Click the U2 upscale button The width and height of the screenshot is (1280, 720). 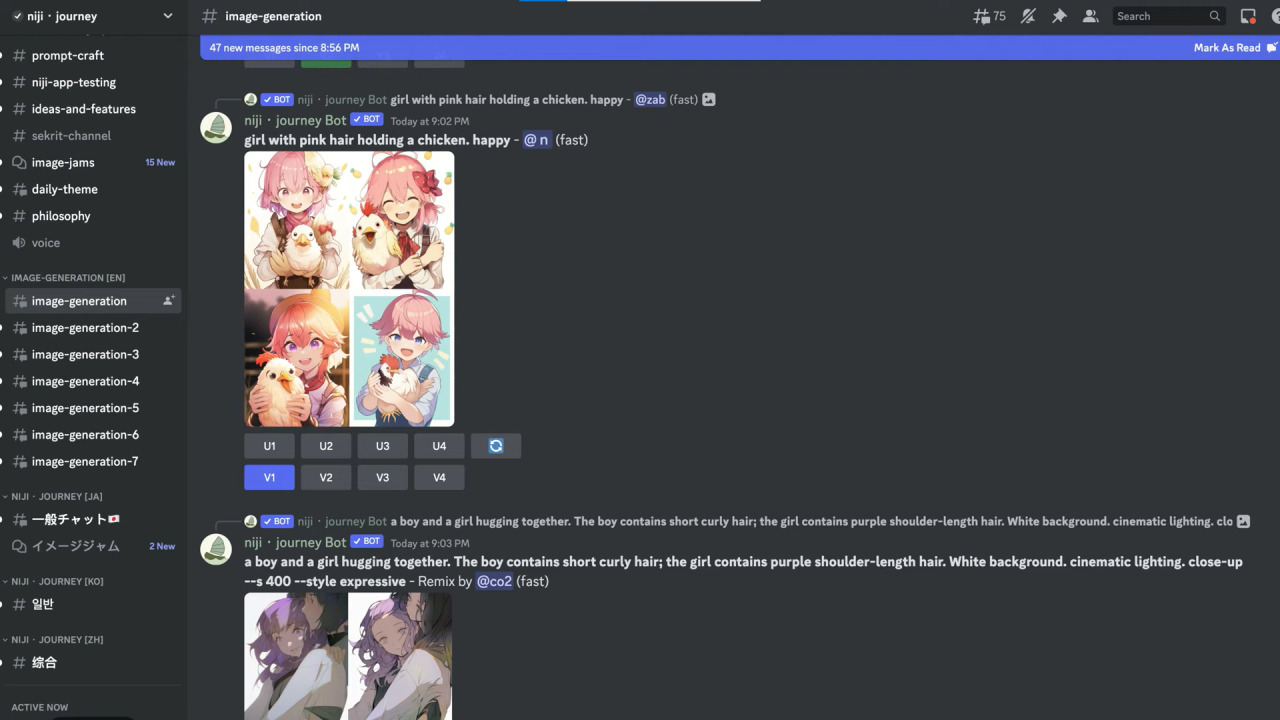[326, 446]
